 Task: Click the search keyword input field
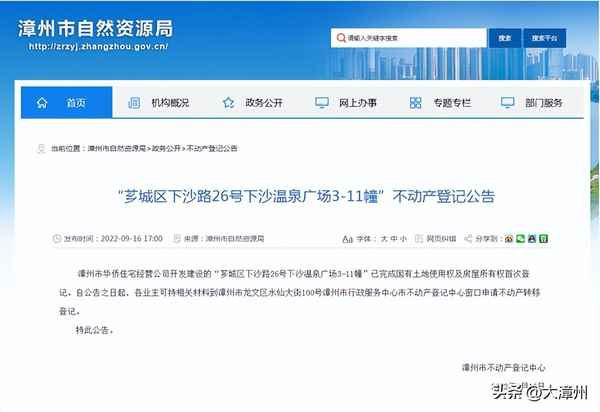point(409,38)
